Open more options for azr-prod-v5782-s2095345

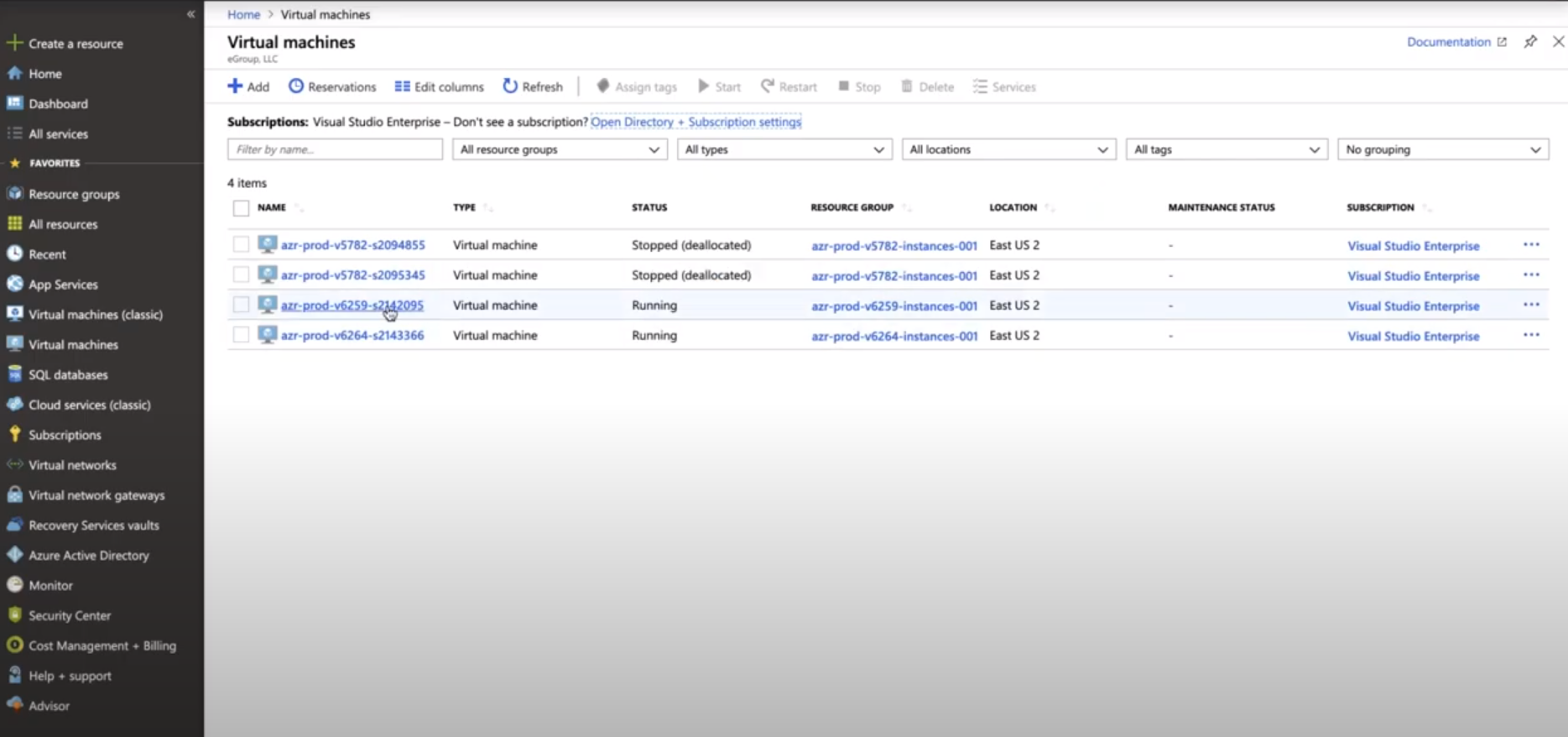pos(1531,274)
